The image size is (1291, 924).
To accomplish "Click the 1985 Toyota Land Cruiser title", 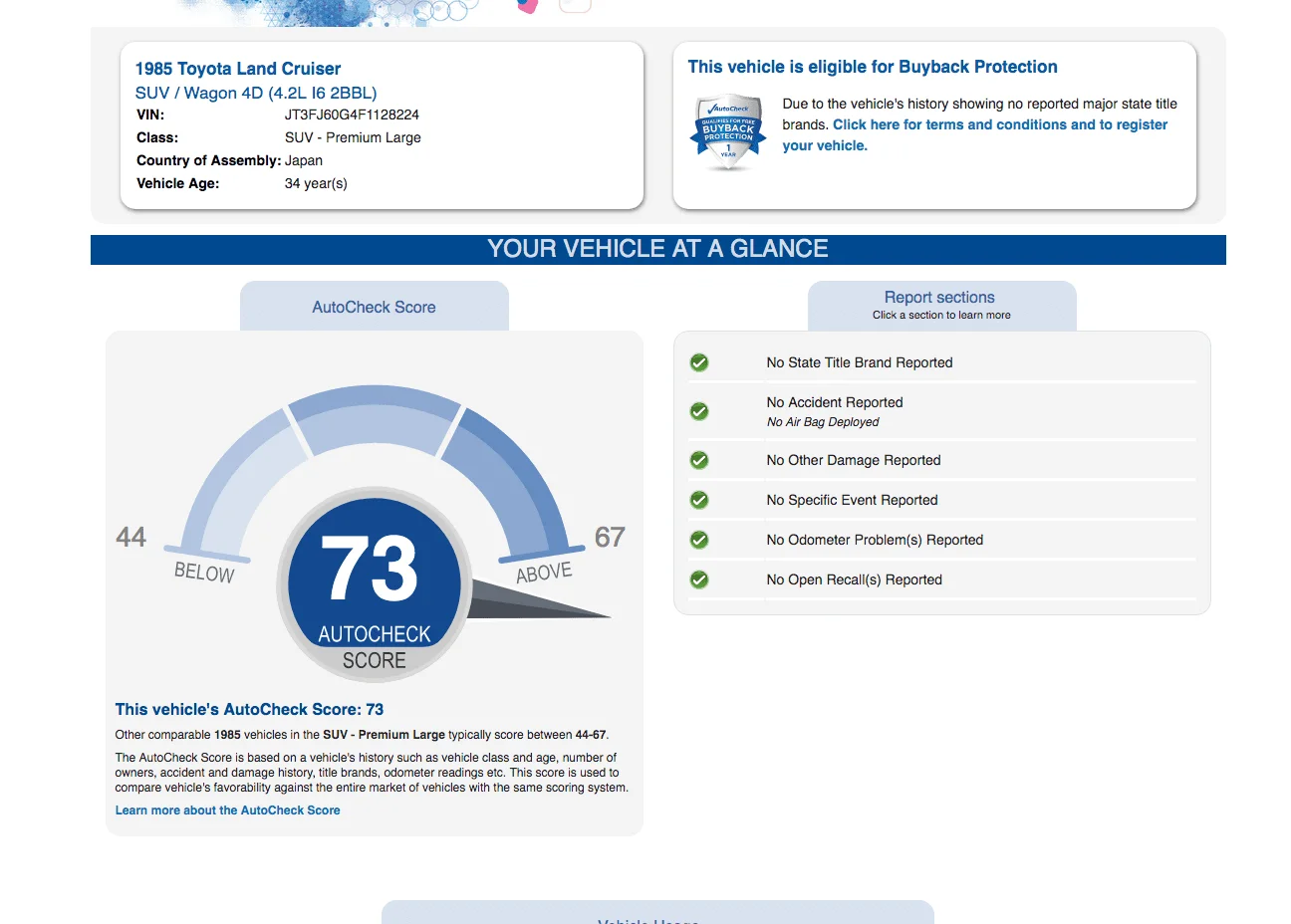I will click(238, 69).
